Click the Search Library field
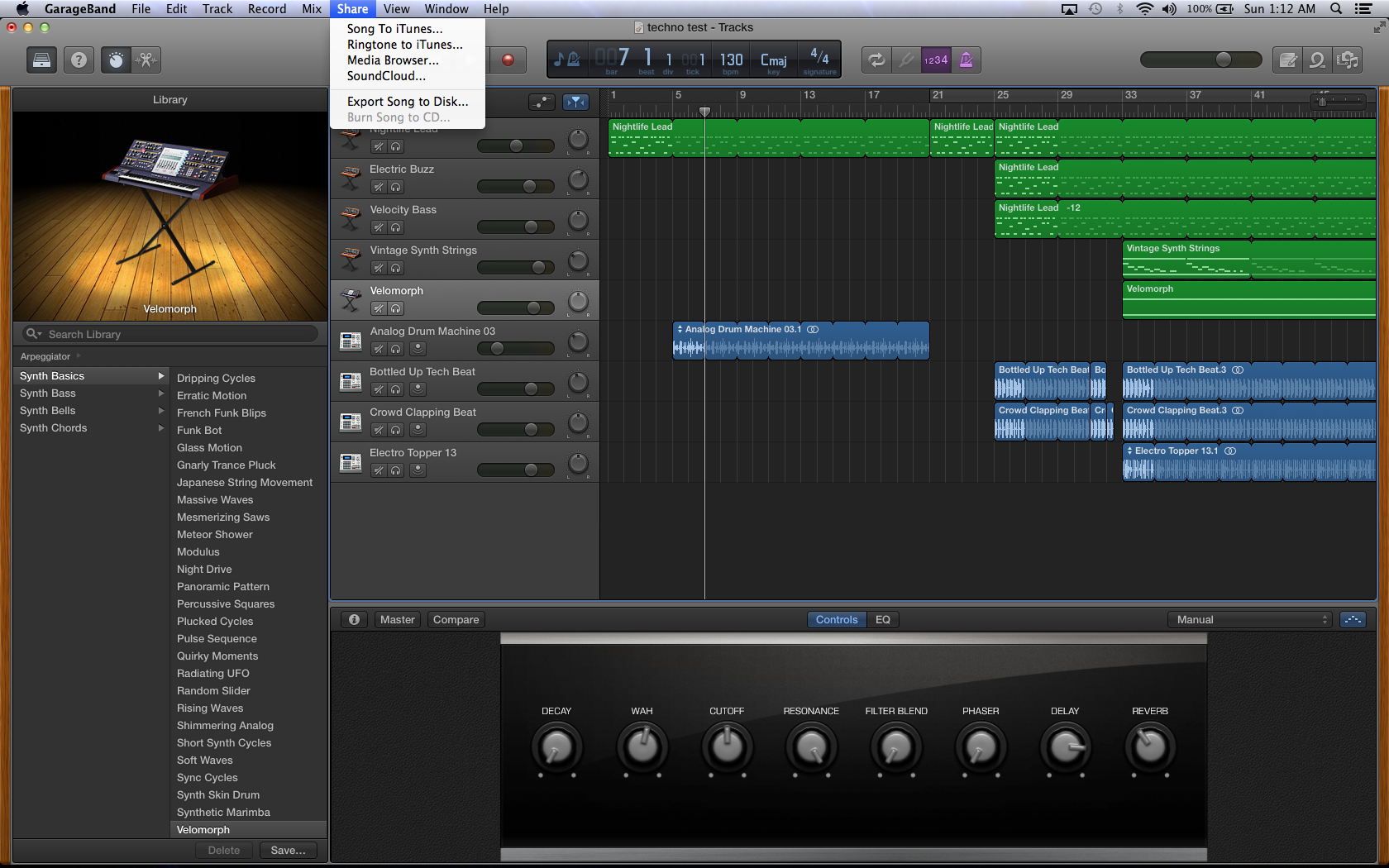 tap(170, 334)
